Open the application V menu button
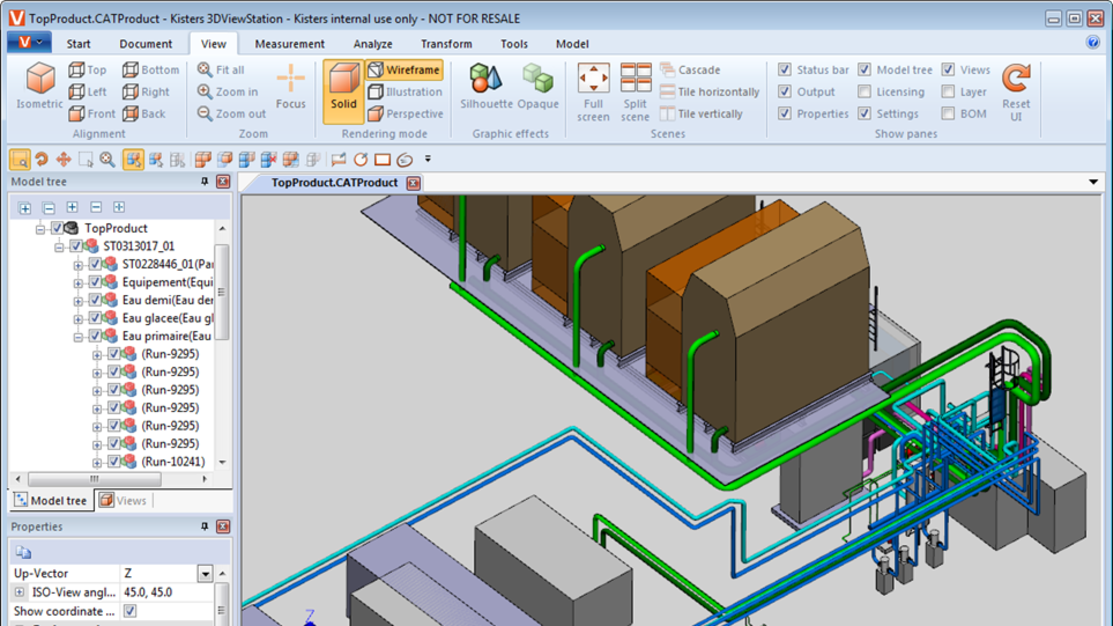The height and width of the screenshot is (626, 1113). pos(28,43)
